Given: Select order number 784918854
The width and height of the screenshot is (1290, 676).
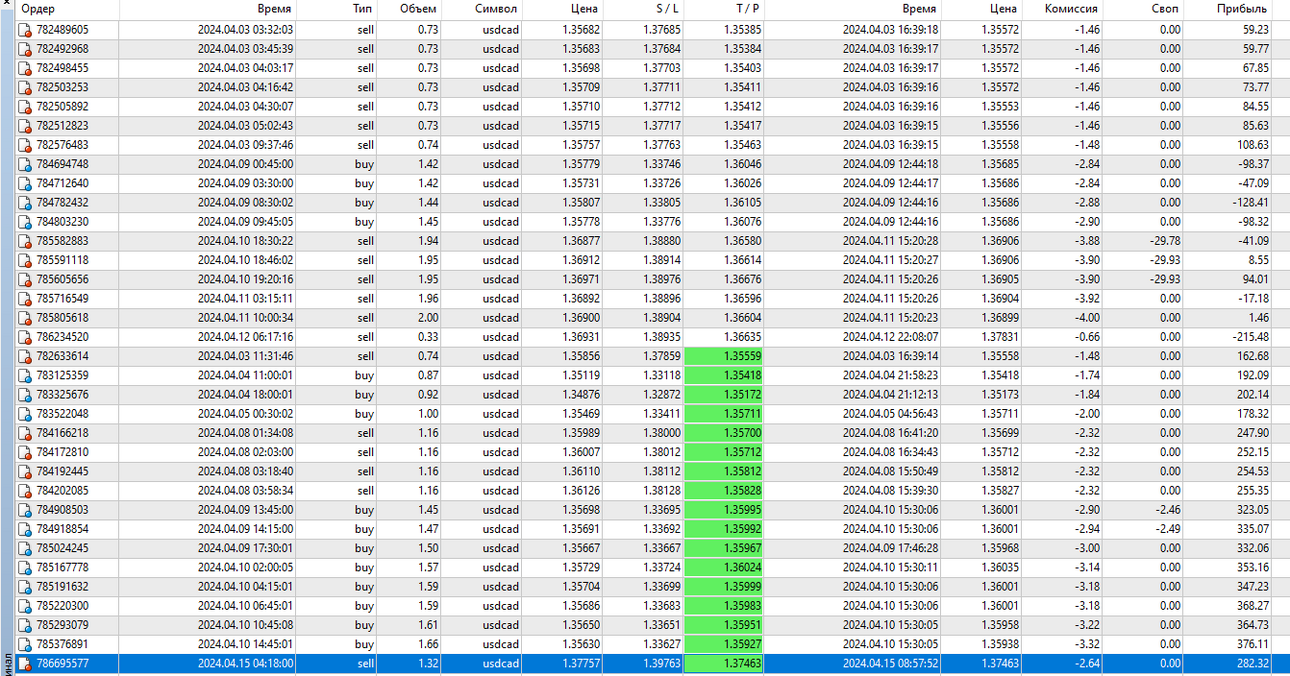Looking at the screenshot, I should (62, 529).
